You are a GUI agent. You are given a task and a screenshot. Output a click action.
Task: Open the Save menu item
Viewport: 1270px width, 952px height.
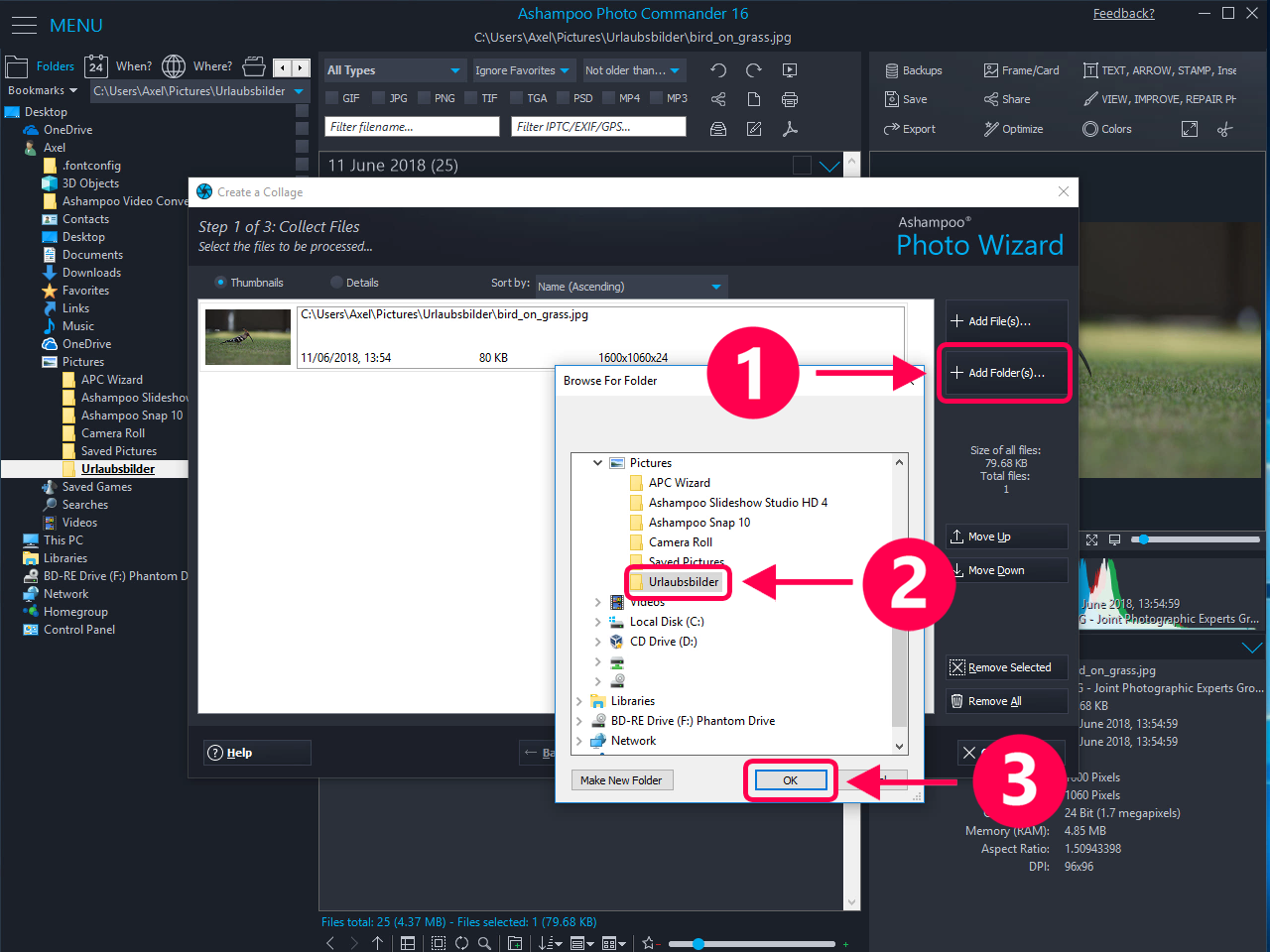point(906,99)
